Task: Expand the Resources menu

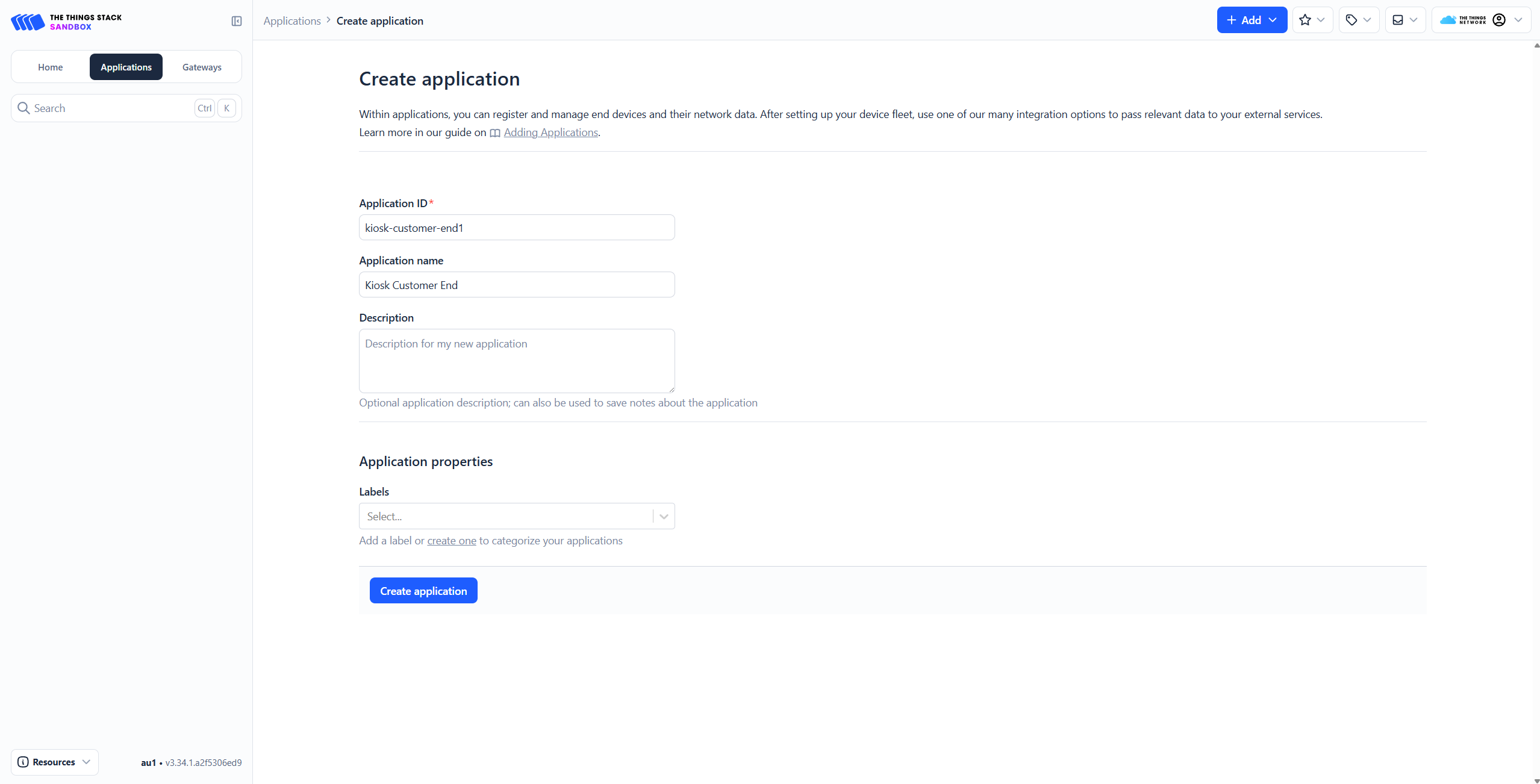Action: click(54, 762)
